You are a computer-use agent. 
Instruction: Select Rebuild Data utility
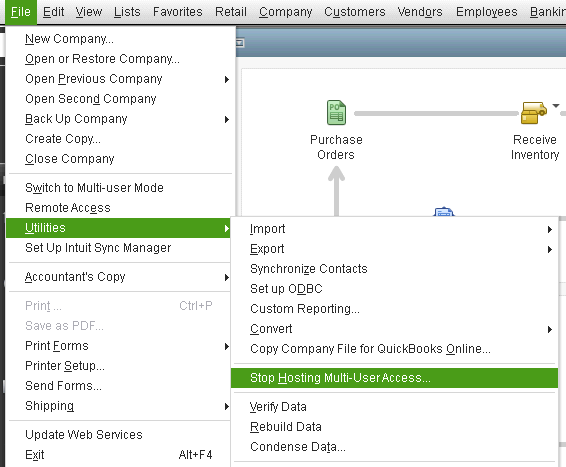coord(394,427)
